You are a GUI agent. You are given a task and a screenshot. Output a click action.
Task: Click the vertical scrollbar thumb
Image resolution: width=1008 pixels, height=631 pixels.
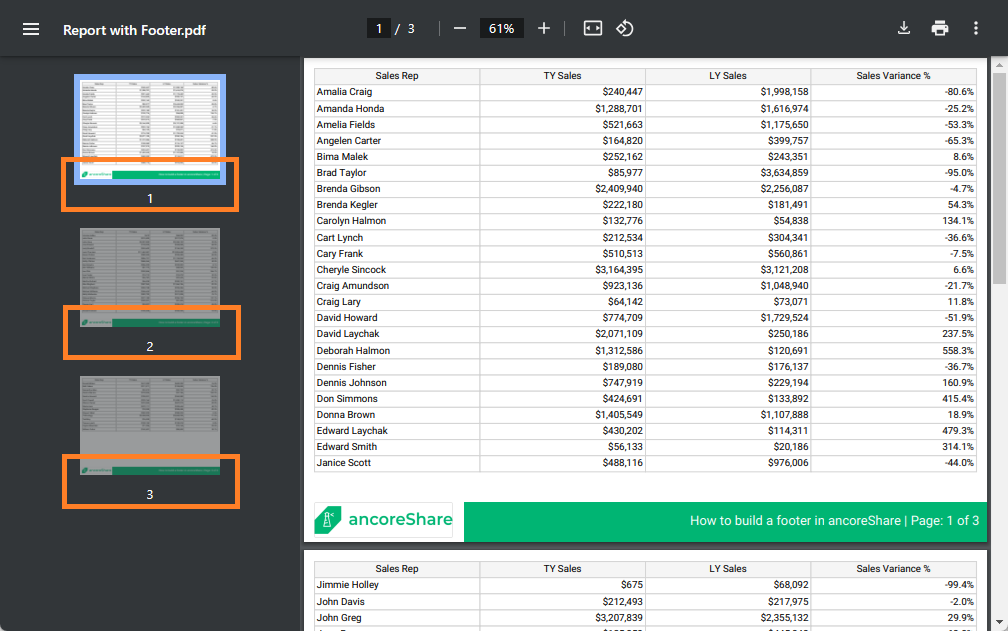click(x=1000, y=178)
